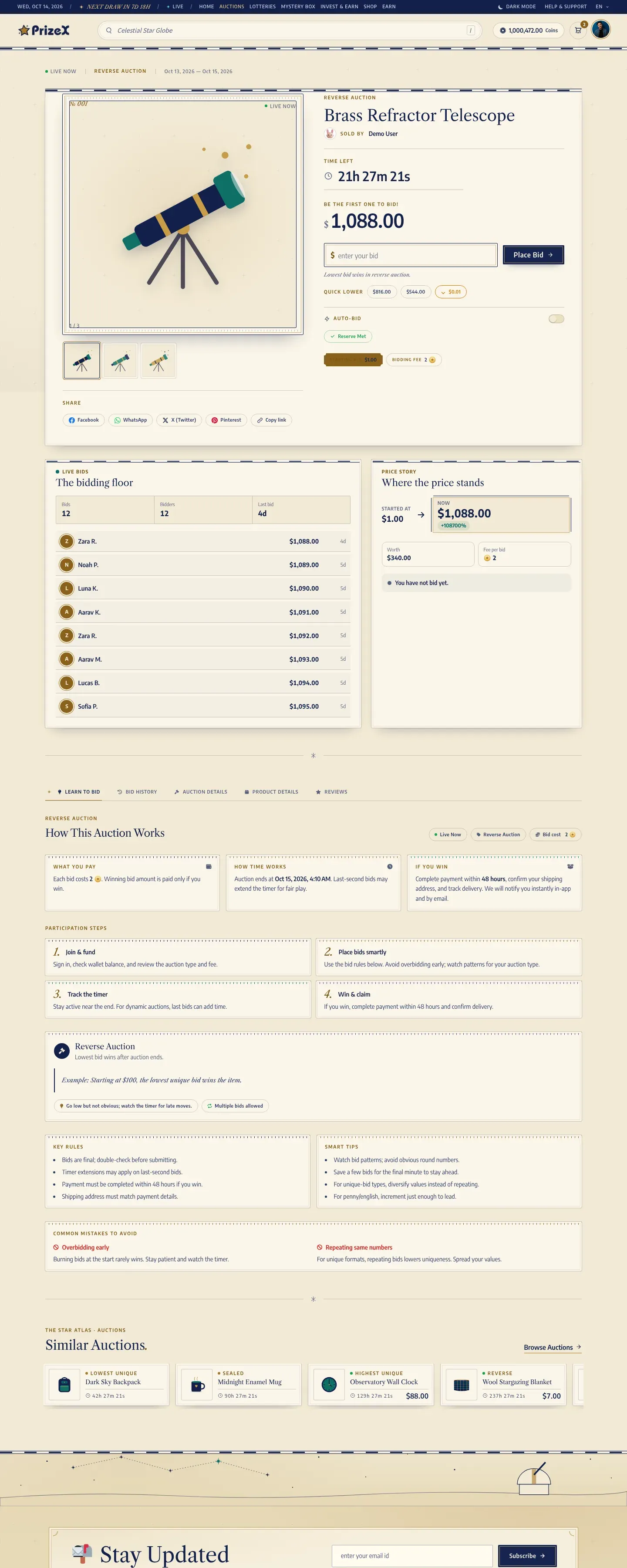Viewport: 627px width, 1568px height.
Task: Click the Facebook share button
Action: pos(84,420)
